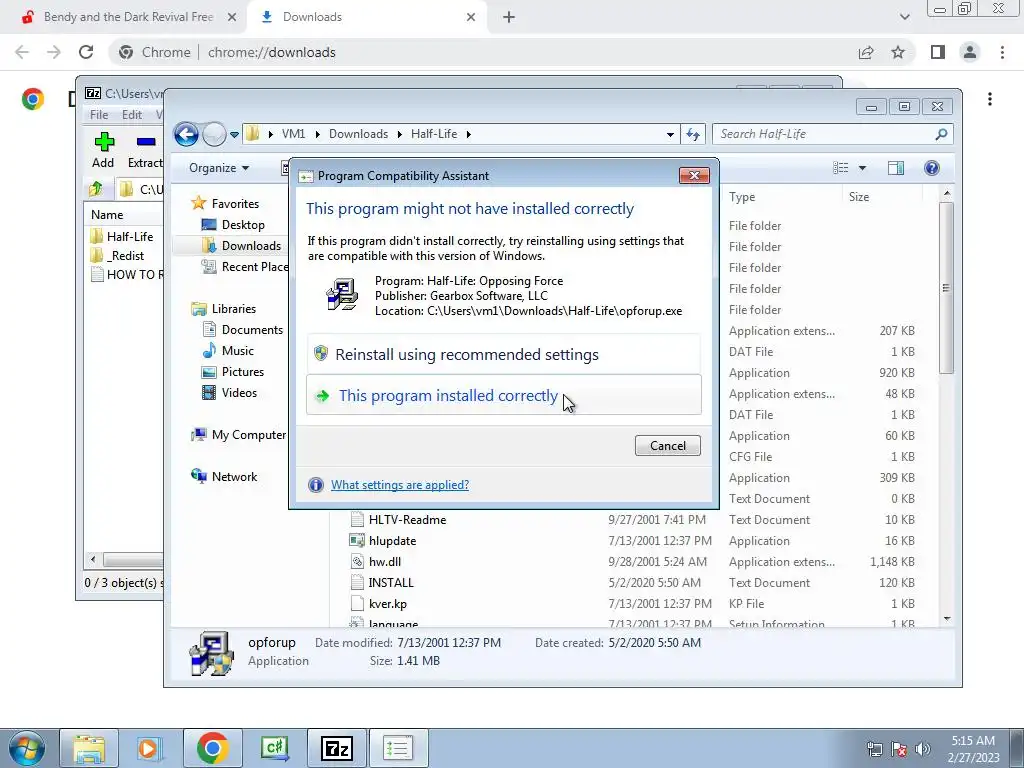Switch to Bendy and the Dark Revival tab

[x=128, y=17]
